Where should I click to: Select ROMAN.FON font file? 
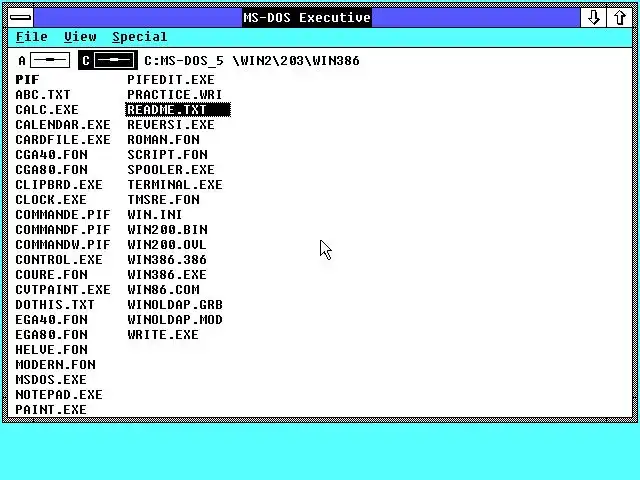point(163,140)
